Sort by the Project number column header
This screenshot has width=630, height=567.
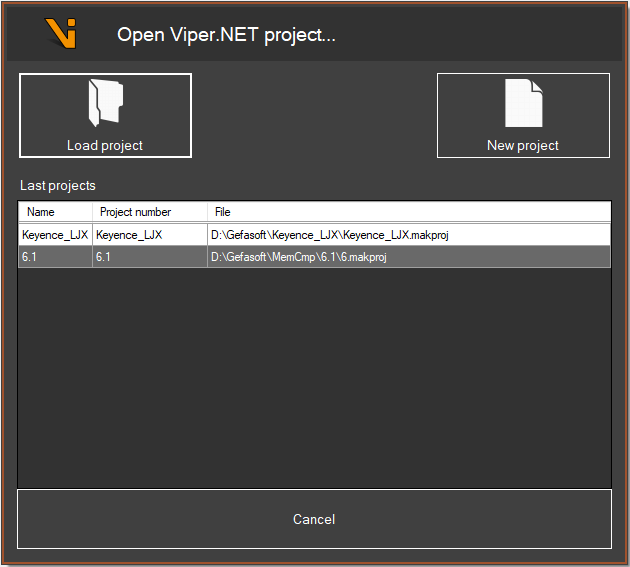click(150, 212)
